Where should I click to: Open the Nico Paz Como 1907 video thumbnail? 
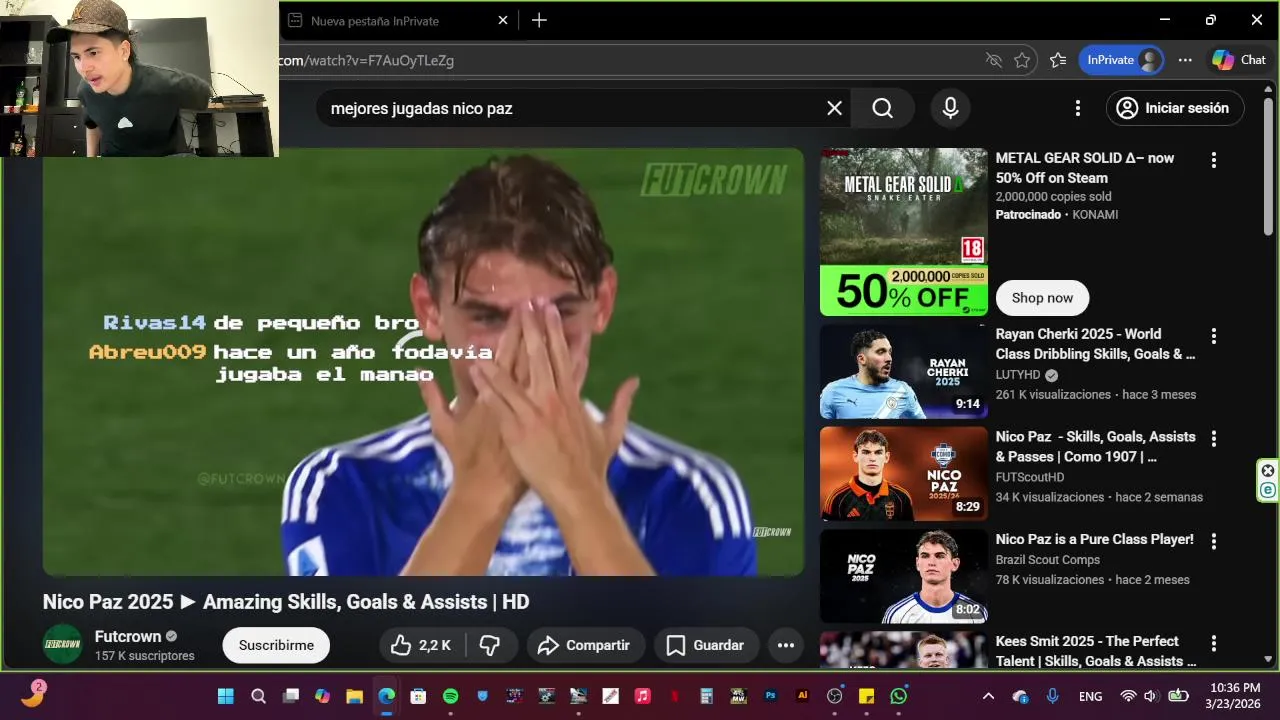tap(904, 474)
